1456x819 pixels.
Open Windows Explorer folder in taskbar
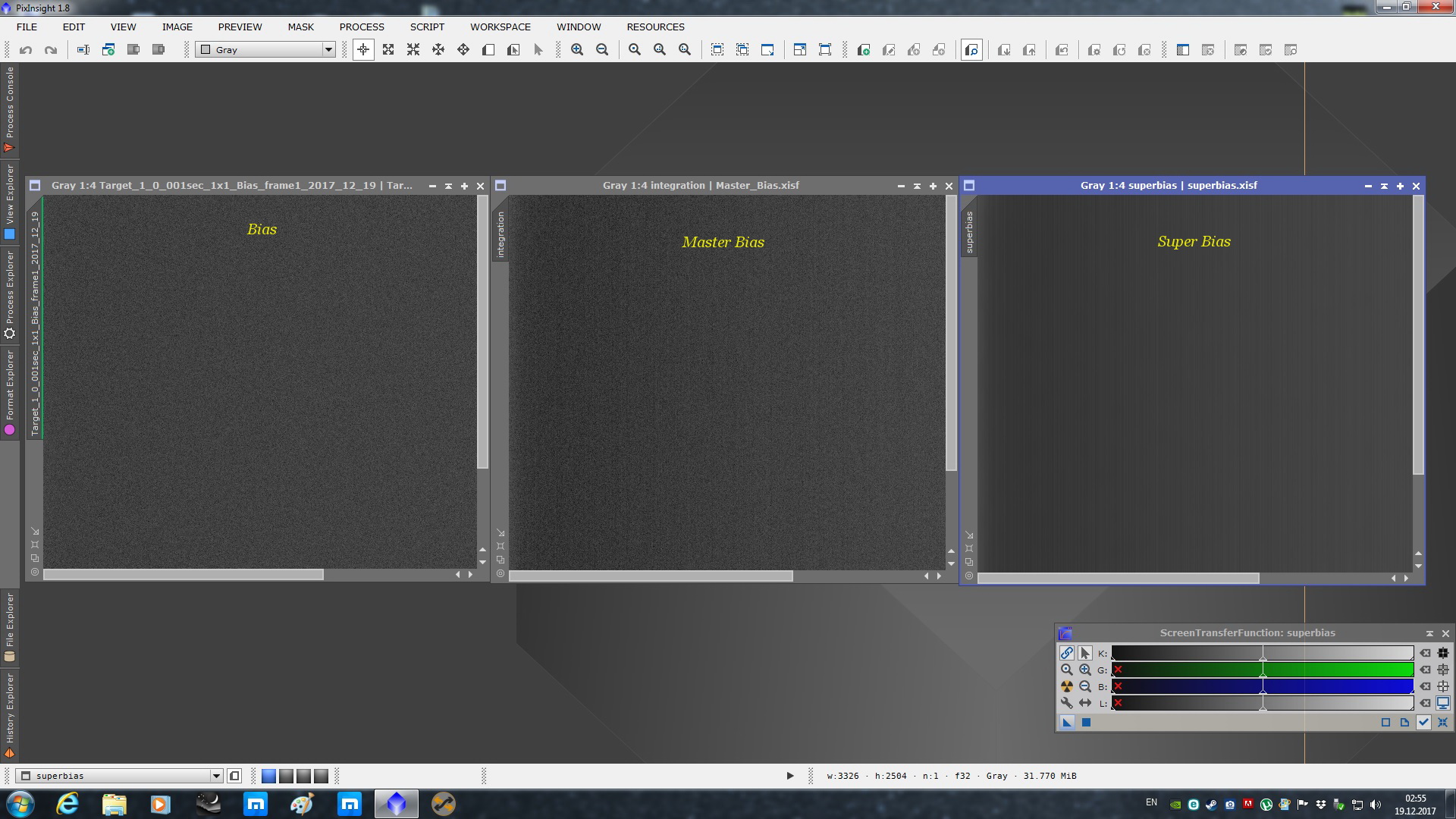click(x=114, y=804)
